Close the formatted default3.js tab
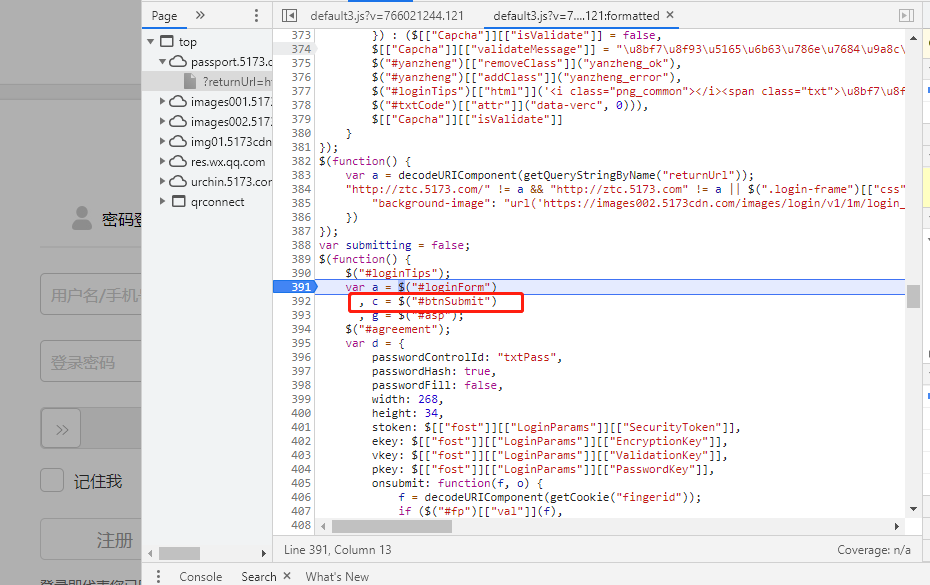Screen dimensions: 930x585 [x=670, y=15]
